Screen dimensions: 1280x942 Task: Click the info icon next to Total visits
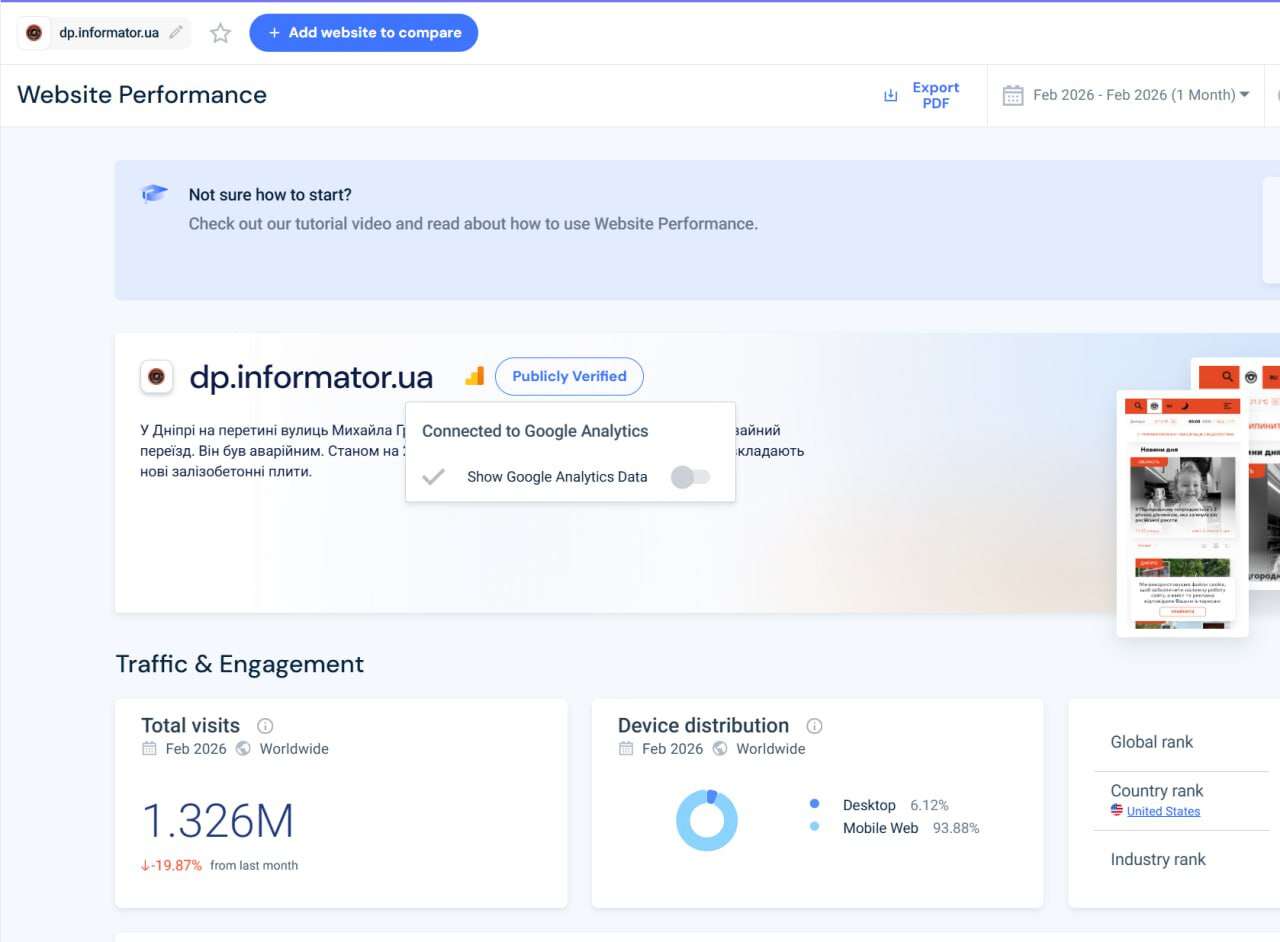[265, 726]
